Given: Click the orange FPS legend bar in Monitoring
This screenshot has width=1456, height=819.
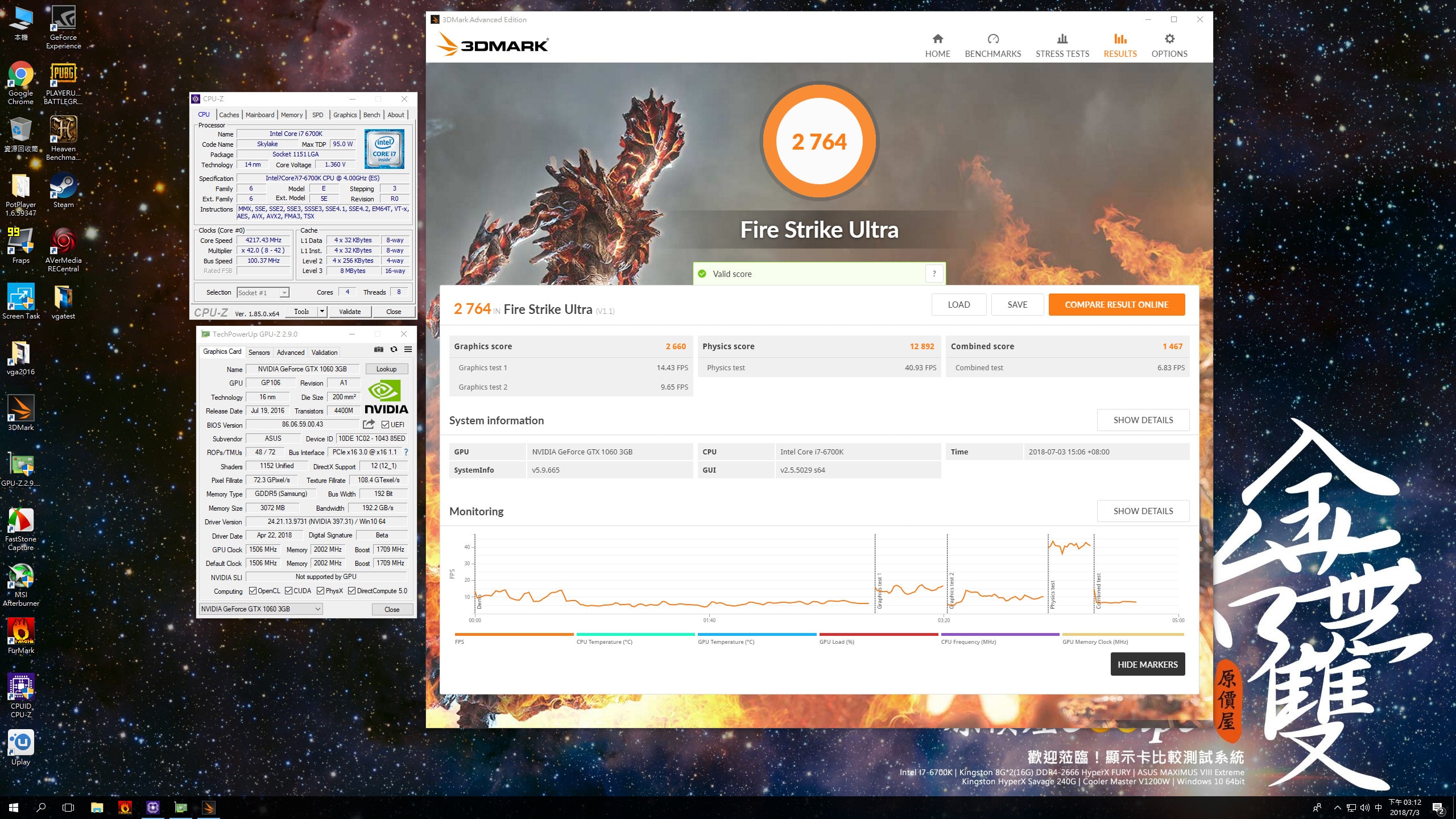Looking at the screenshot, I should tap(514, 634).
